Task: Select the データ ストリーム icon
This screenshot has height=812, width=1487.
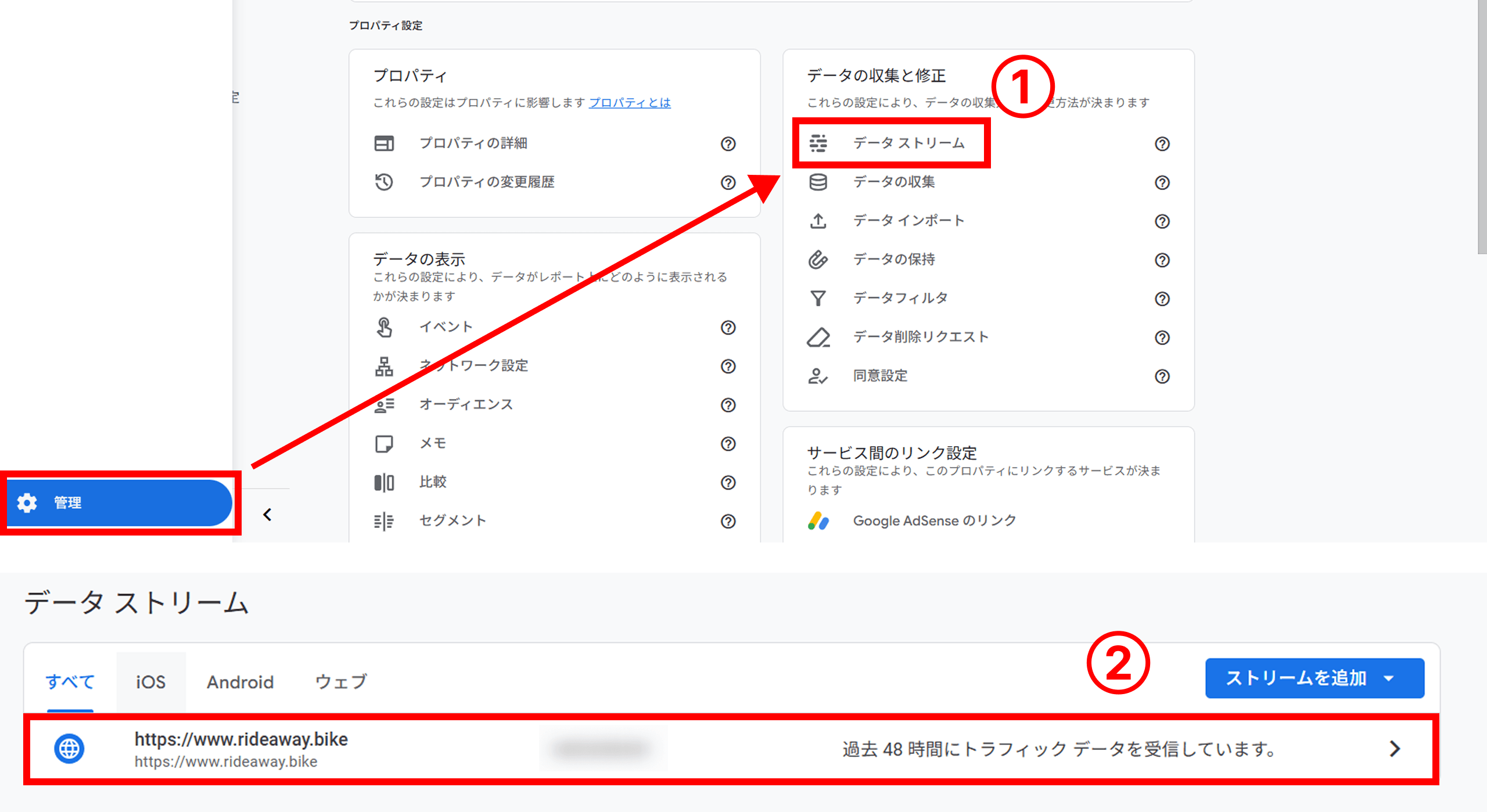Action: pos(818,143)
